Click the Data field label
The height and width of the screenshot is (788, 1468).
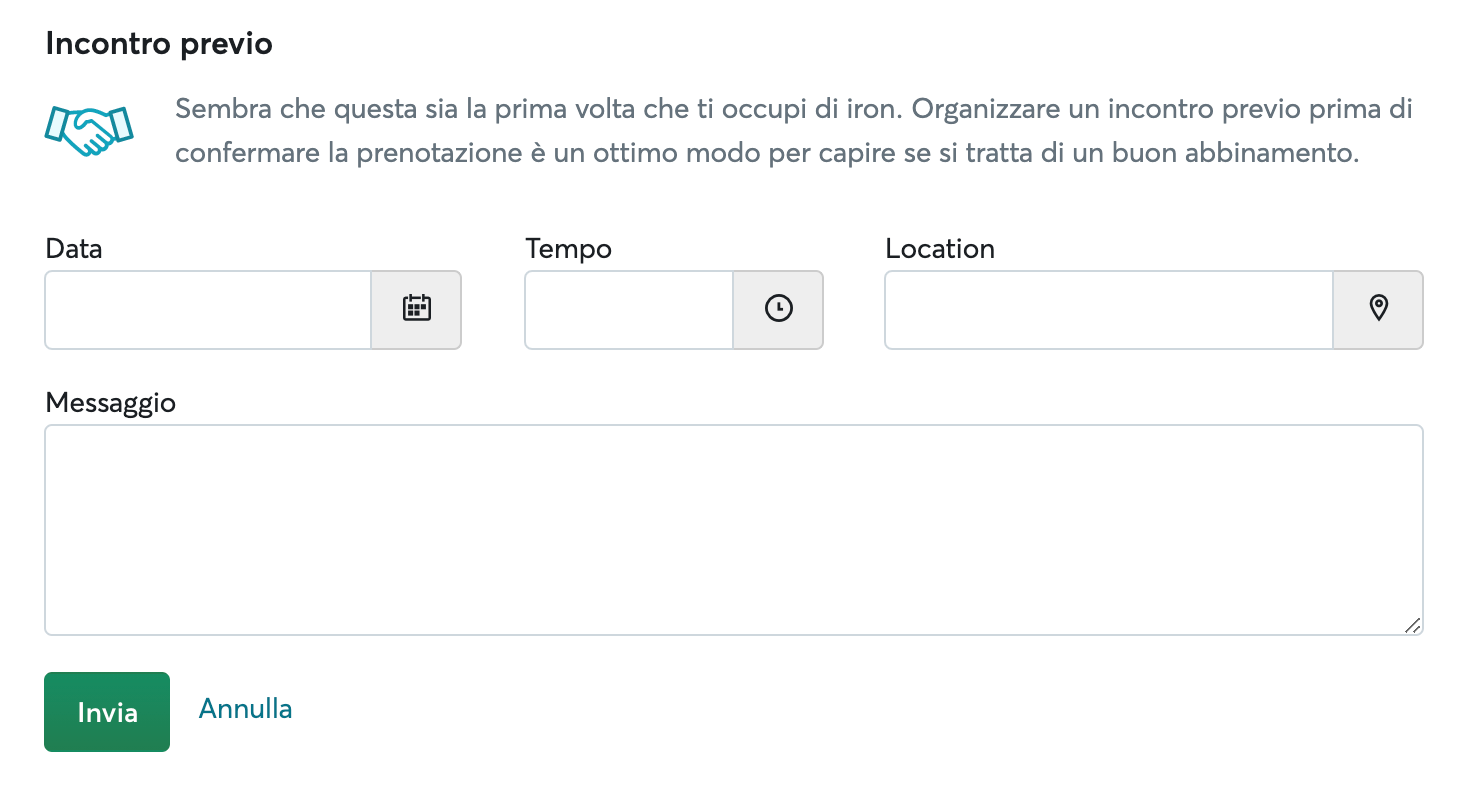74,248
